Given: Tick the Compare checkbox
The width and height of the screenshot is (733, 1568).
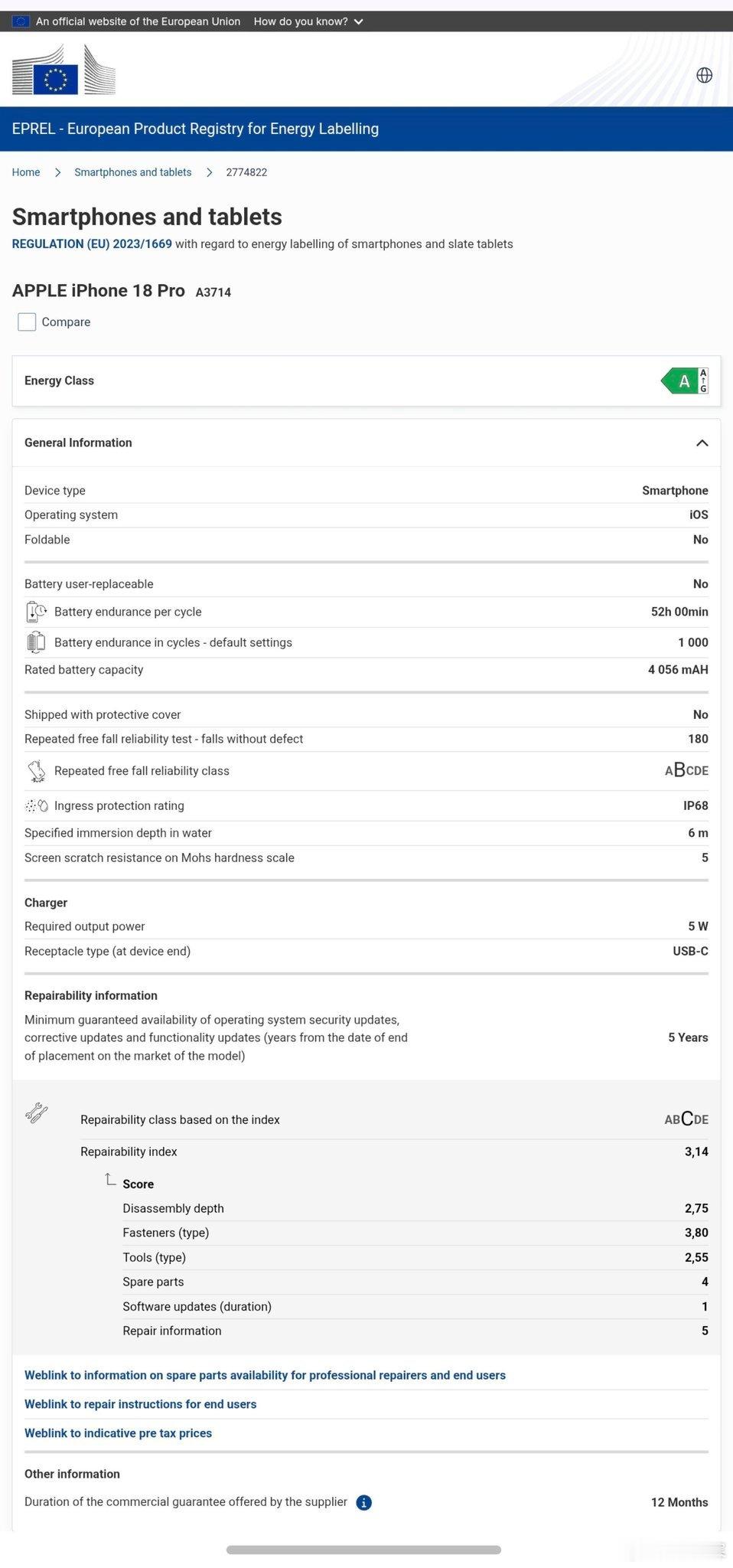Looking at the screenshot, I should [27, 322].
